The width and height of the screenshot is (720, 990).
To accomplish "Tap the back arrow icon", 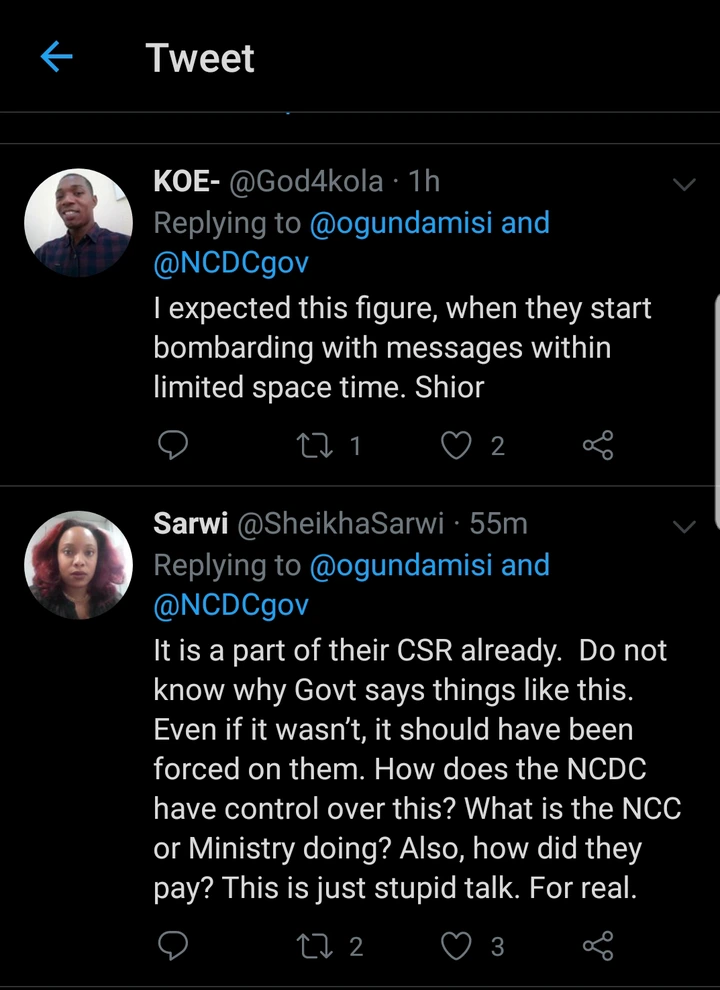I will pos(57,58).
